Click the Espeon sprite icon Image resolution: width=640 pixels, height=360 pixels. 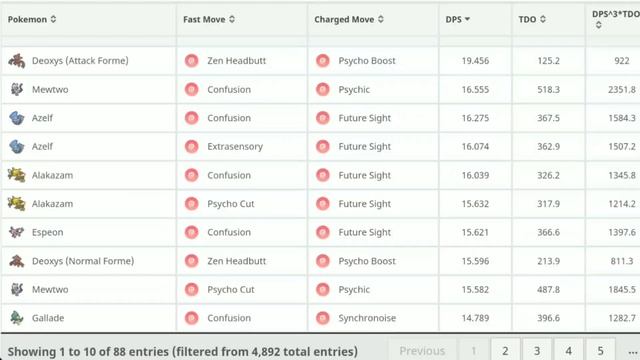click(16, 232)
